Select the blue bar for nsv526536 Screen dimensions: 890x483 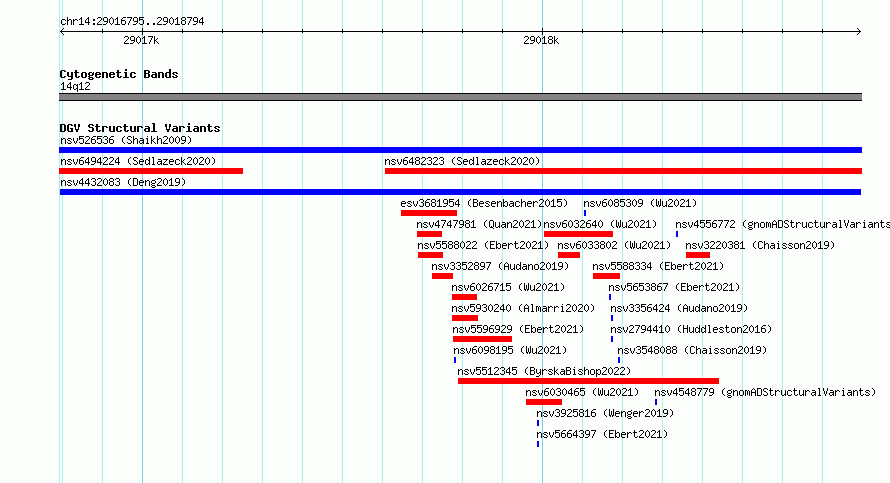pos(460,150)
